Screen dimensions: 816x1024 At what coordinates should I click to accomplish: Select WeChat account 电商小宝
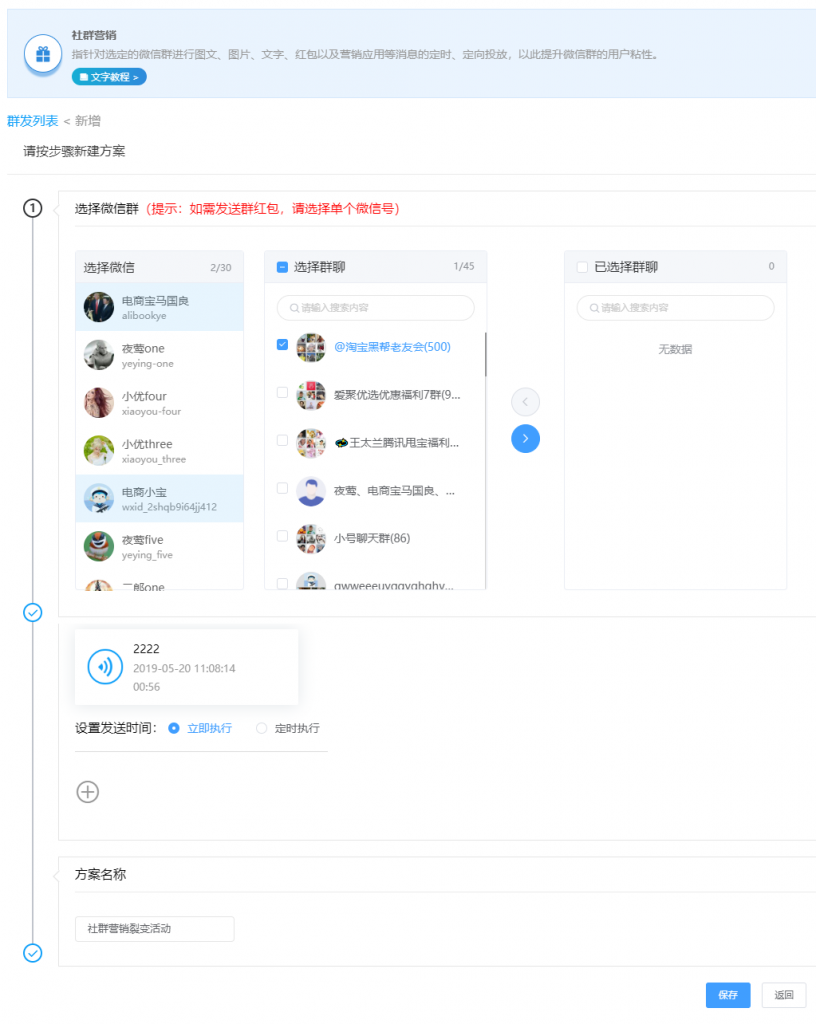tap(159, 498)
